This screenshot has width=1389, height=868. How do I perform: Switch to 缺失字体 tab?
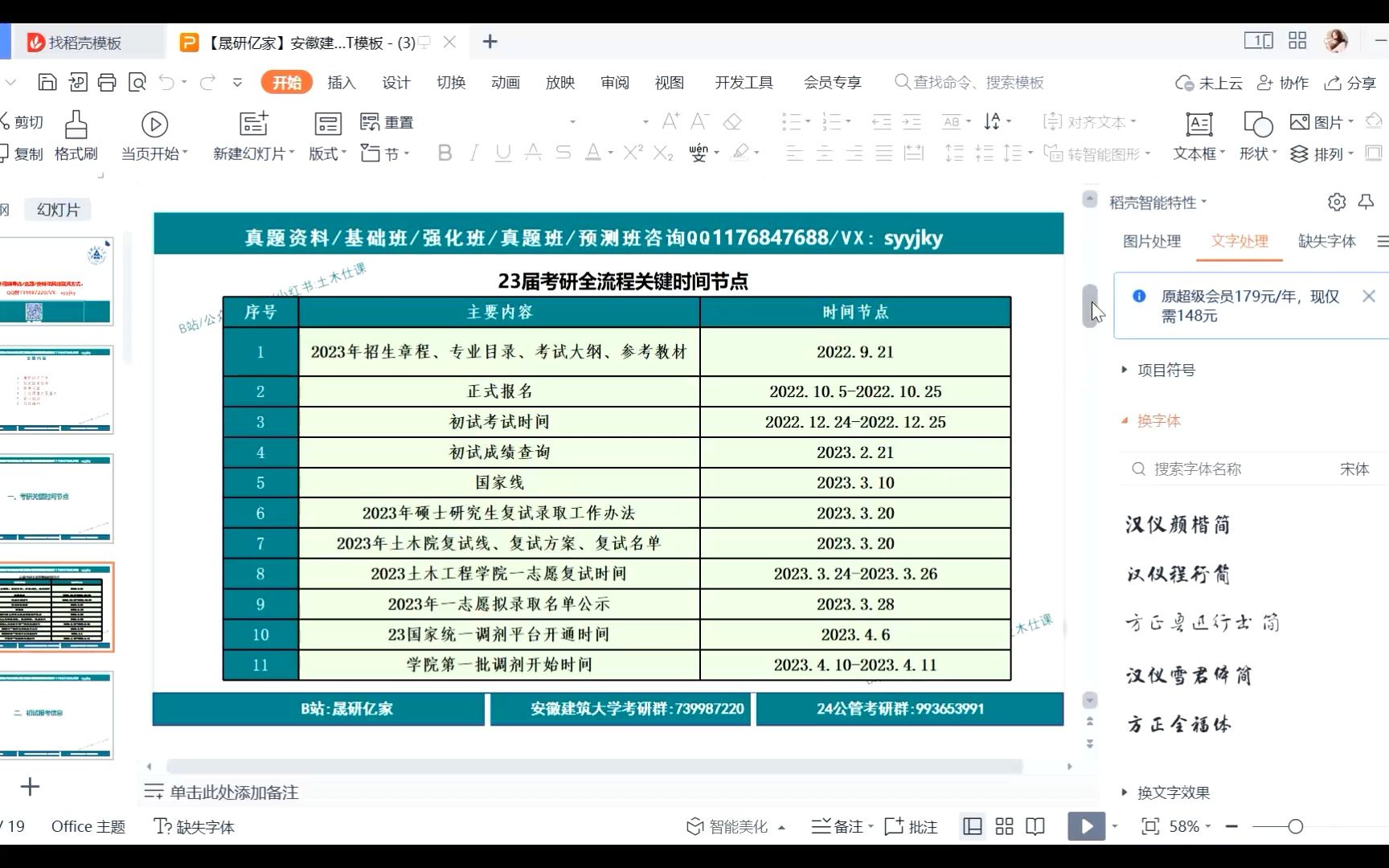[x=1327, y=241]
